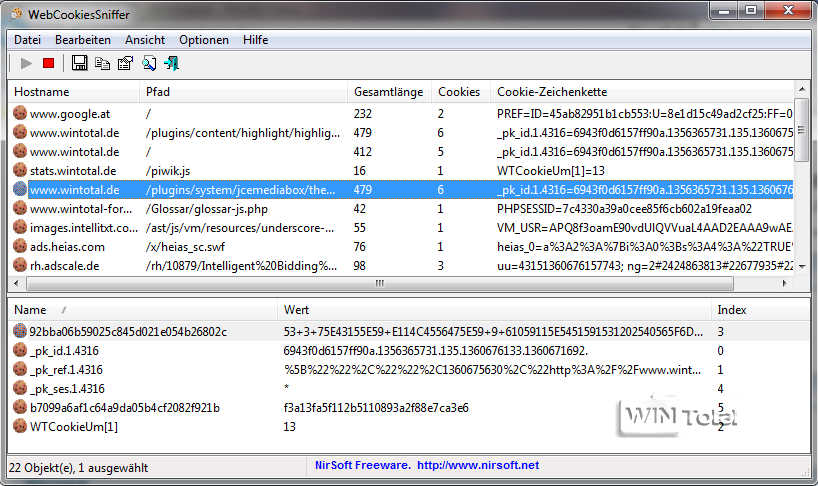Click the upper list vertical scrollbar thumb
Image resolution: width=818 pixels, height=486 pixels.
(x=801, y=129)
